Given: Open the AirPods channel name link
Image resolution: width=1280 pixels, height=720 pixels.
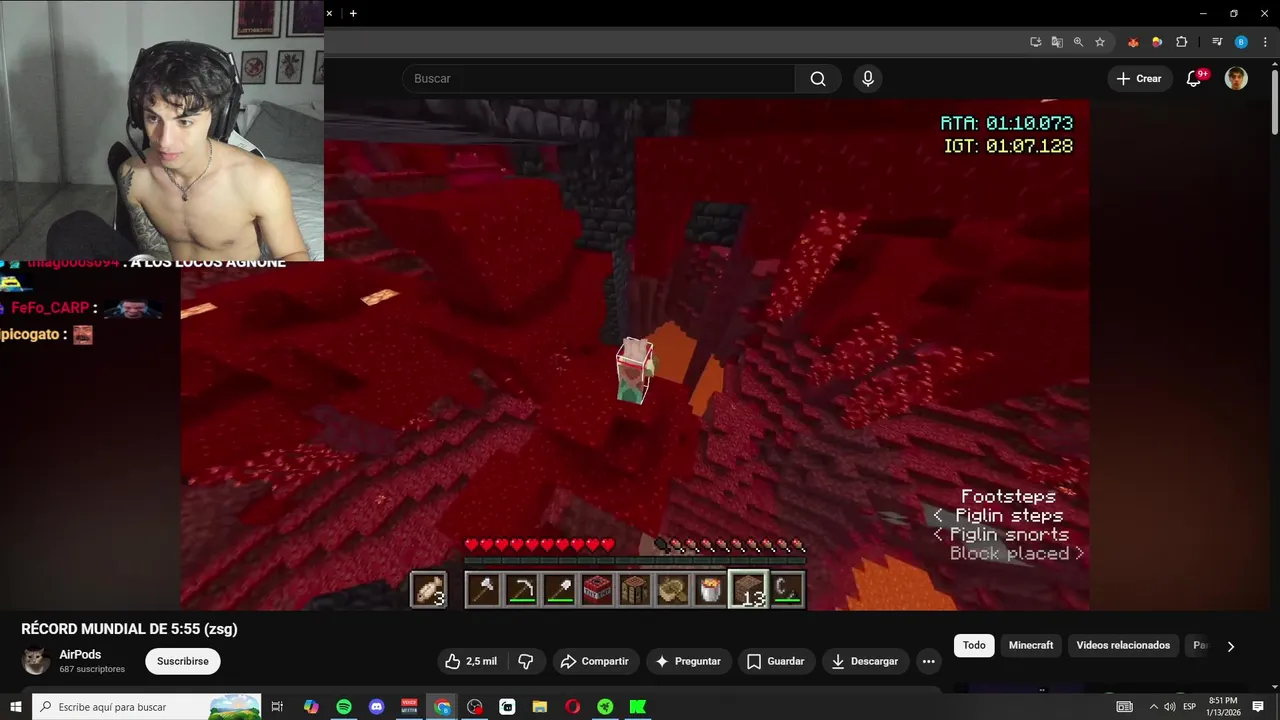Looking at the screenshot, I should [80, 655].
